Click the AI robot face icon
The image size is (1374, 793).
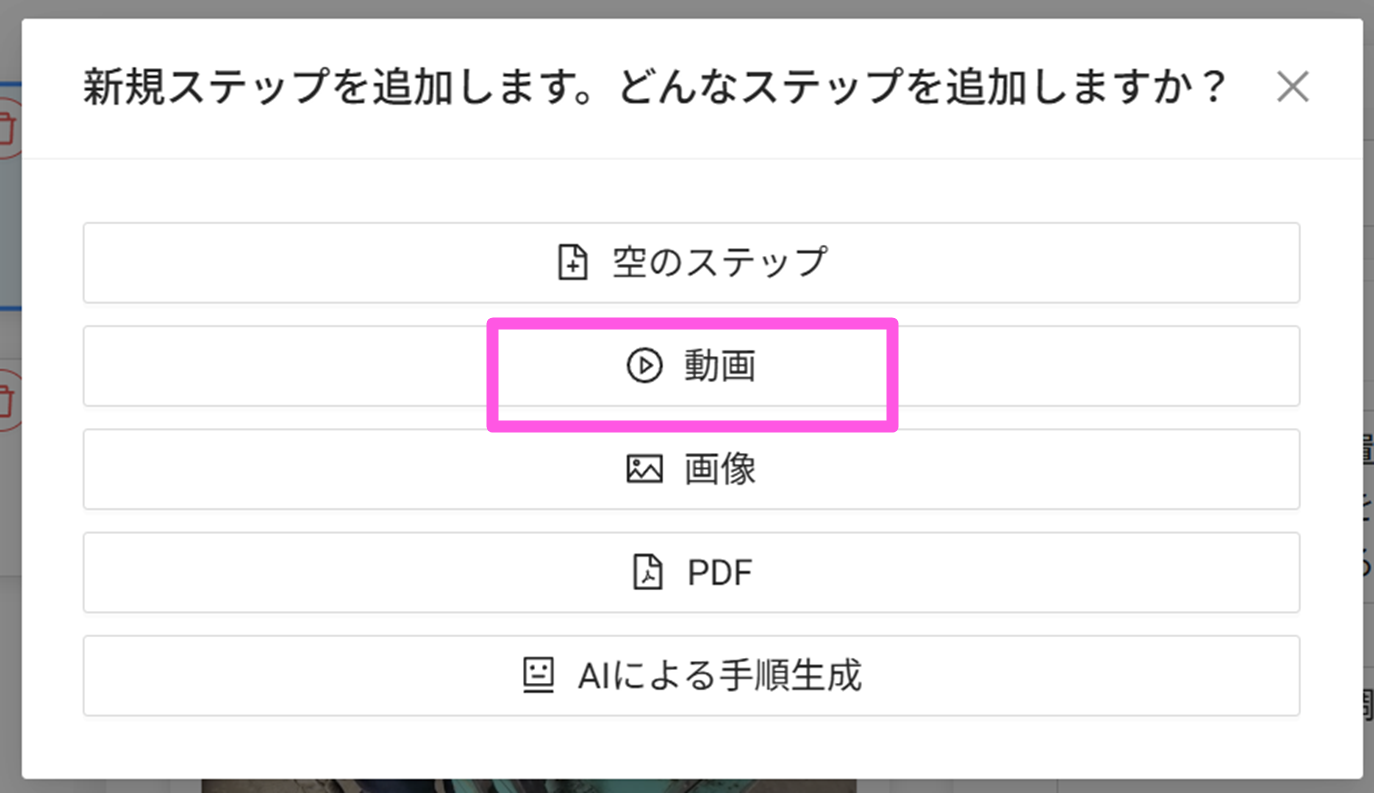click(x=538, y=676)
